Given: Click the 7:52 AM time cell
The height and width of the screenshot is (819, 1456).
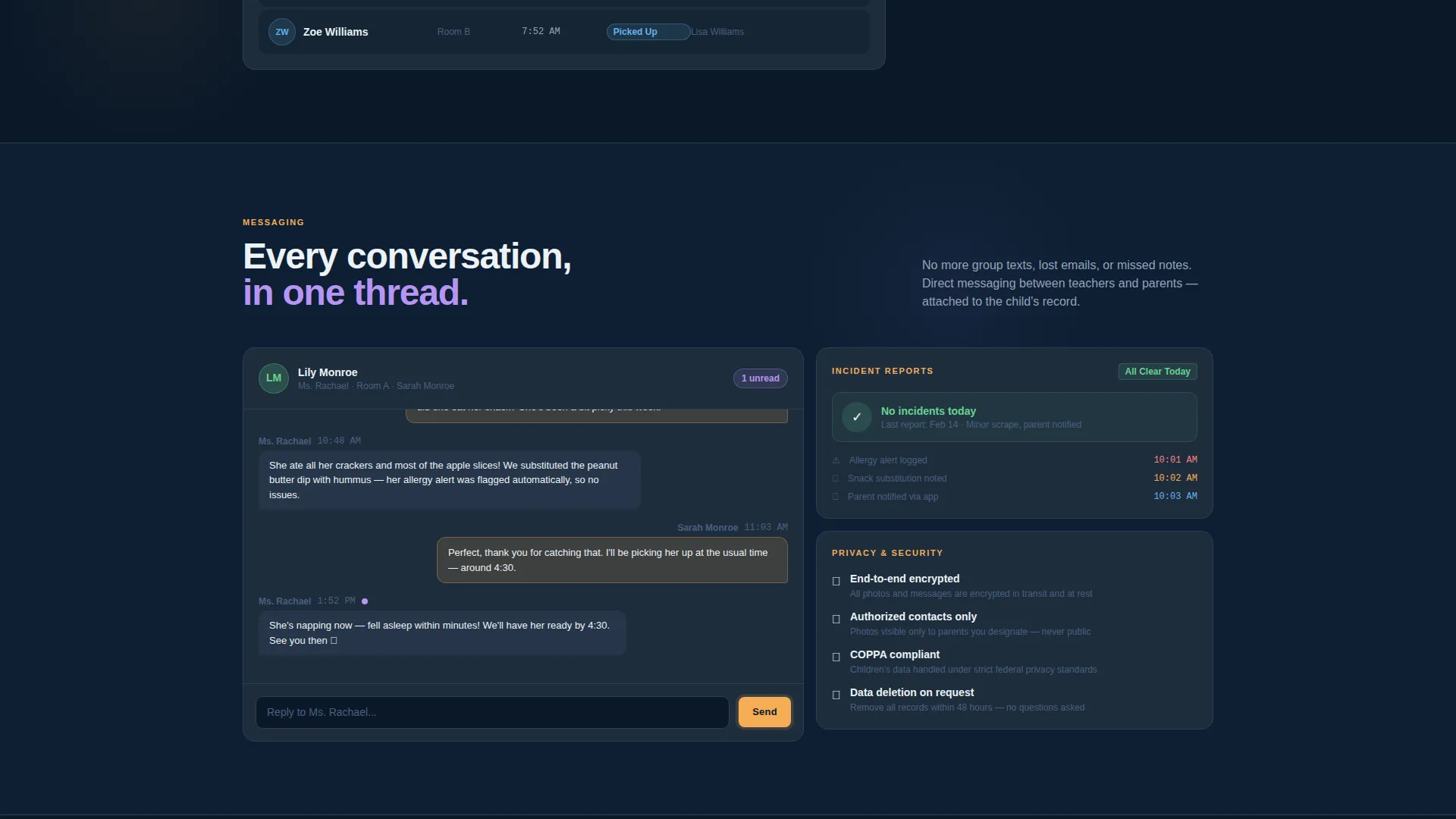Looking at the screenshot, I should [541, 32].
